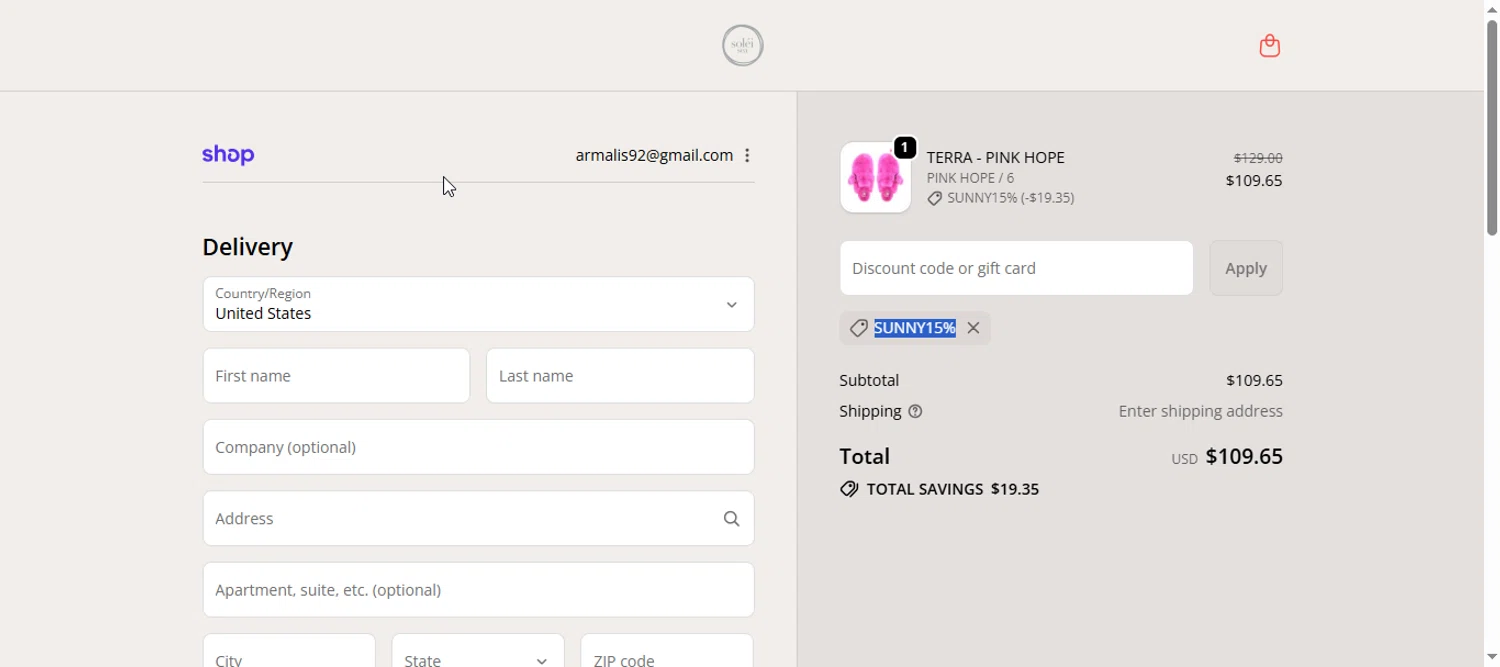1500x667 pixels.
Task: Click the Total USD $109.65 amount
Action: 1227,457
